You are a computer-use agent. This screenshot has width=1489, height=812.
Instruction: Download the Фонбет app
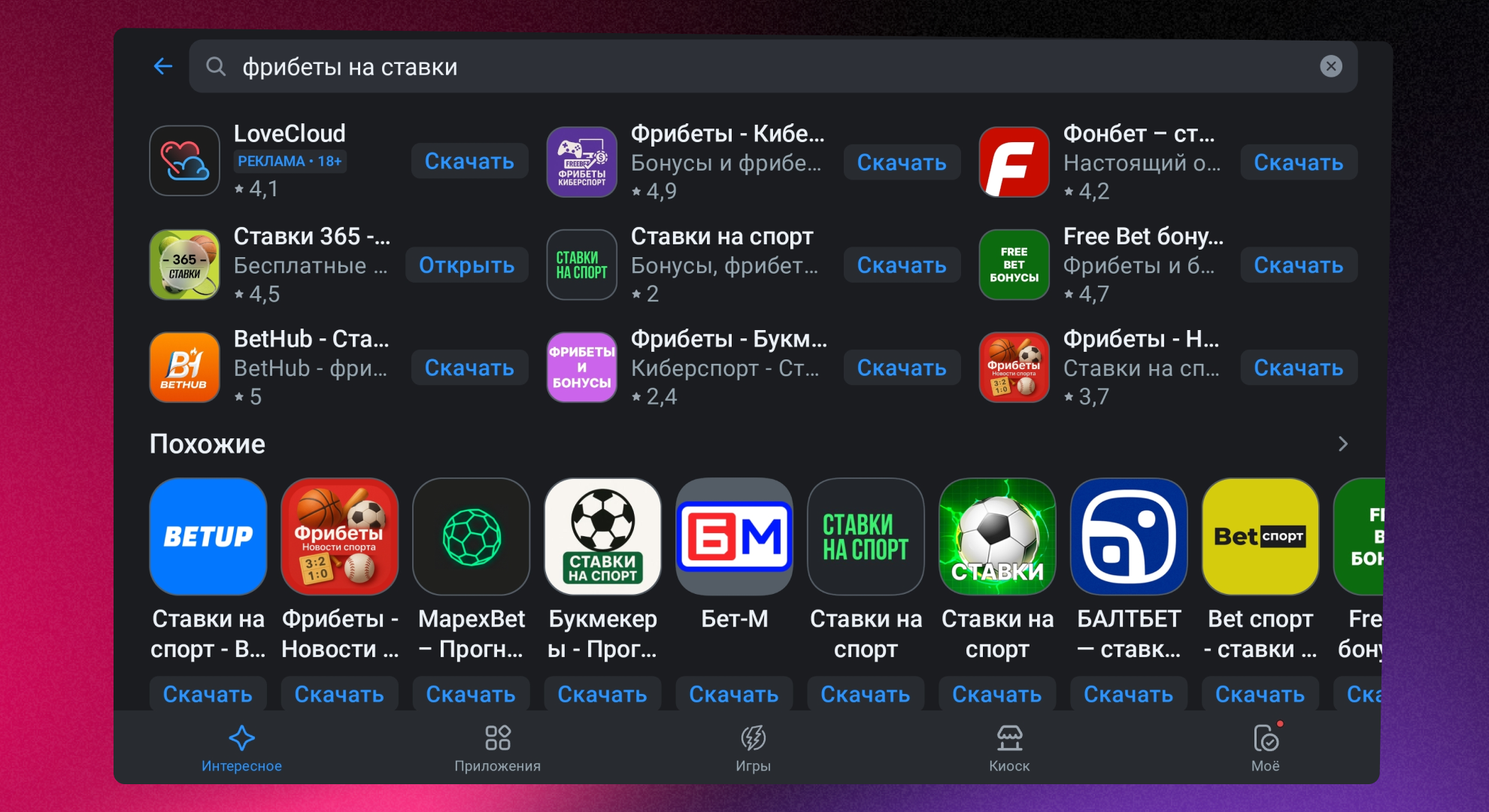pyautogui.click(x=1298, y=162)
